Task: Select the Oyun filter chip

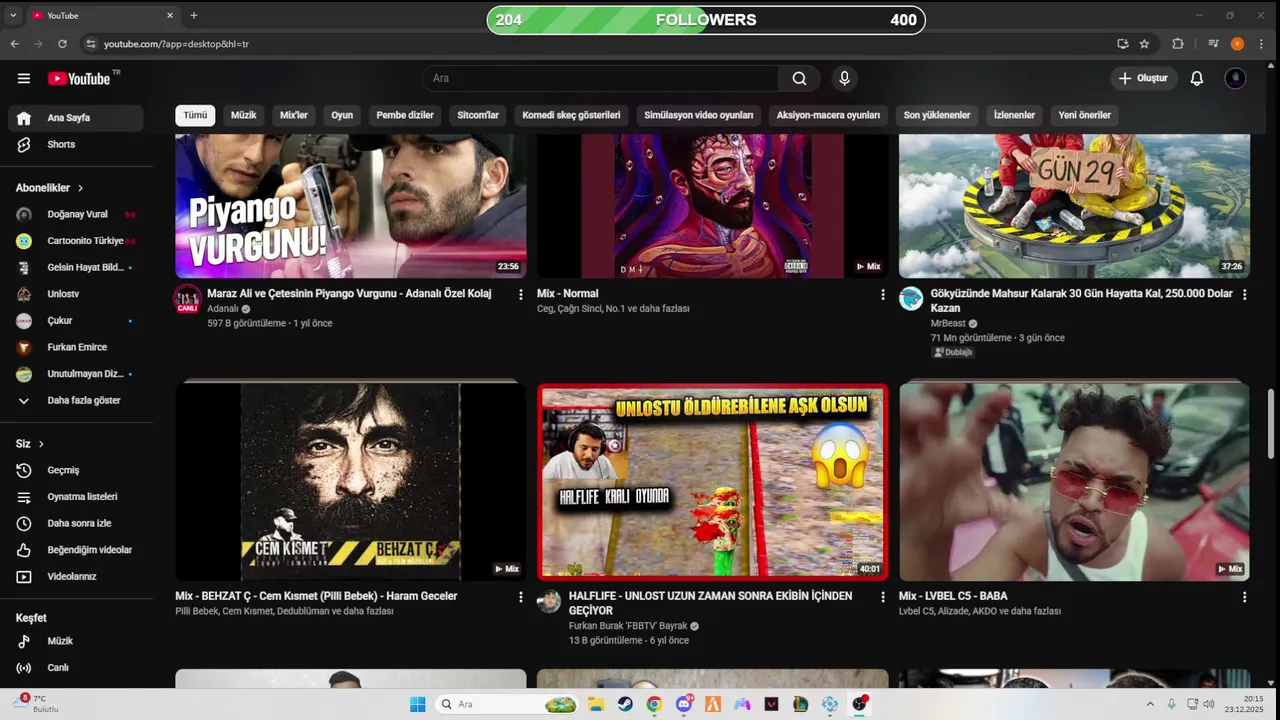Action: pyautogui.click(x=342, y=115)
